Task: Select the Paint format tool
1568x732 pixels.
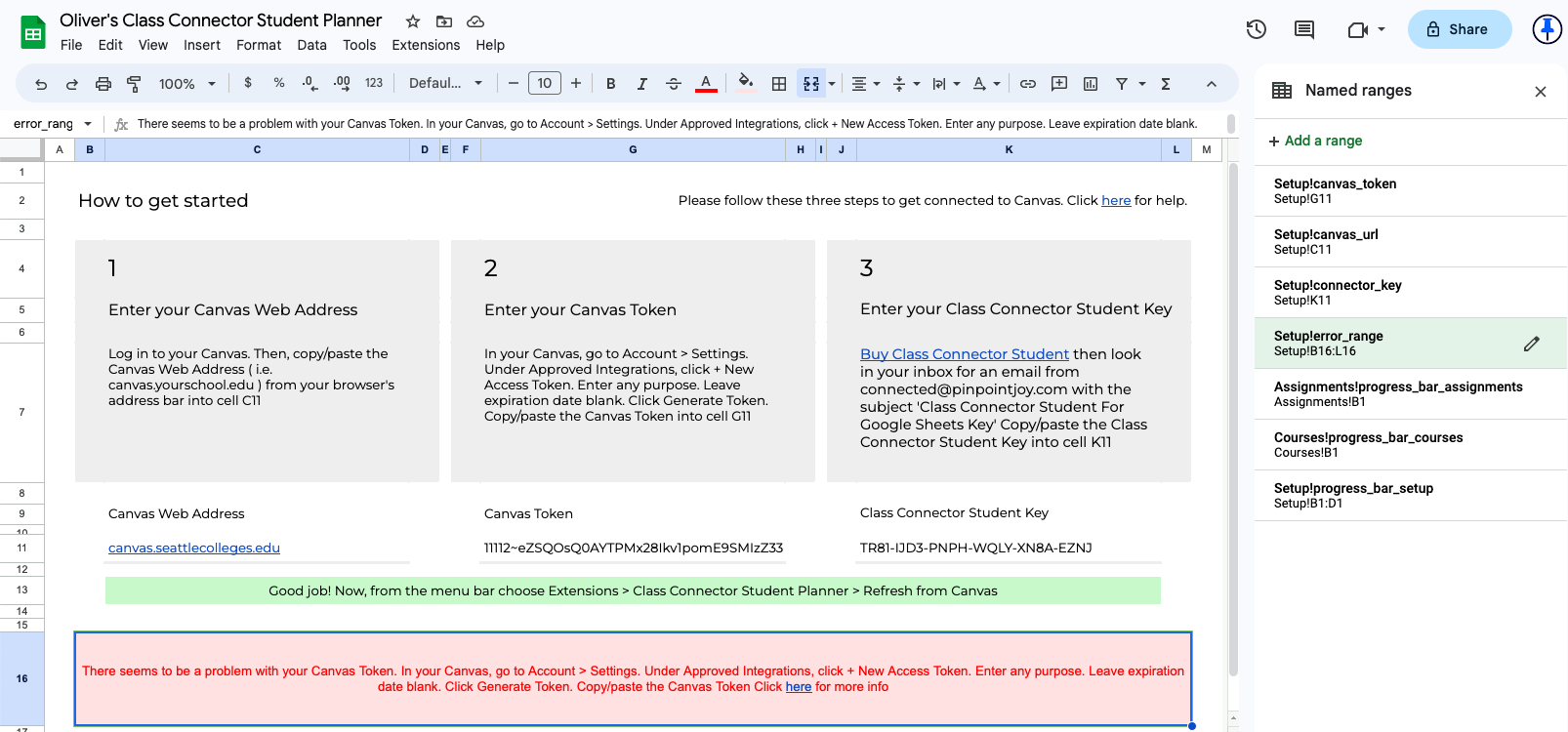Action: pos(135,84)
